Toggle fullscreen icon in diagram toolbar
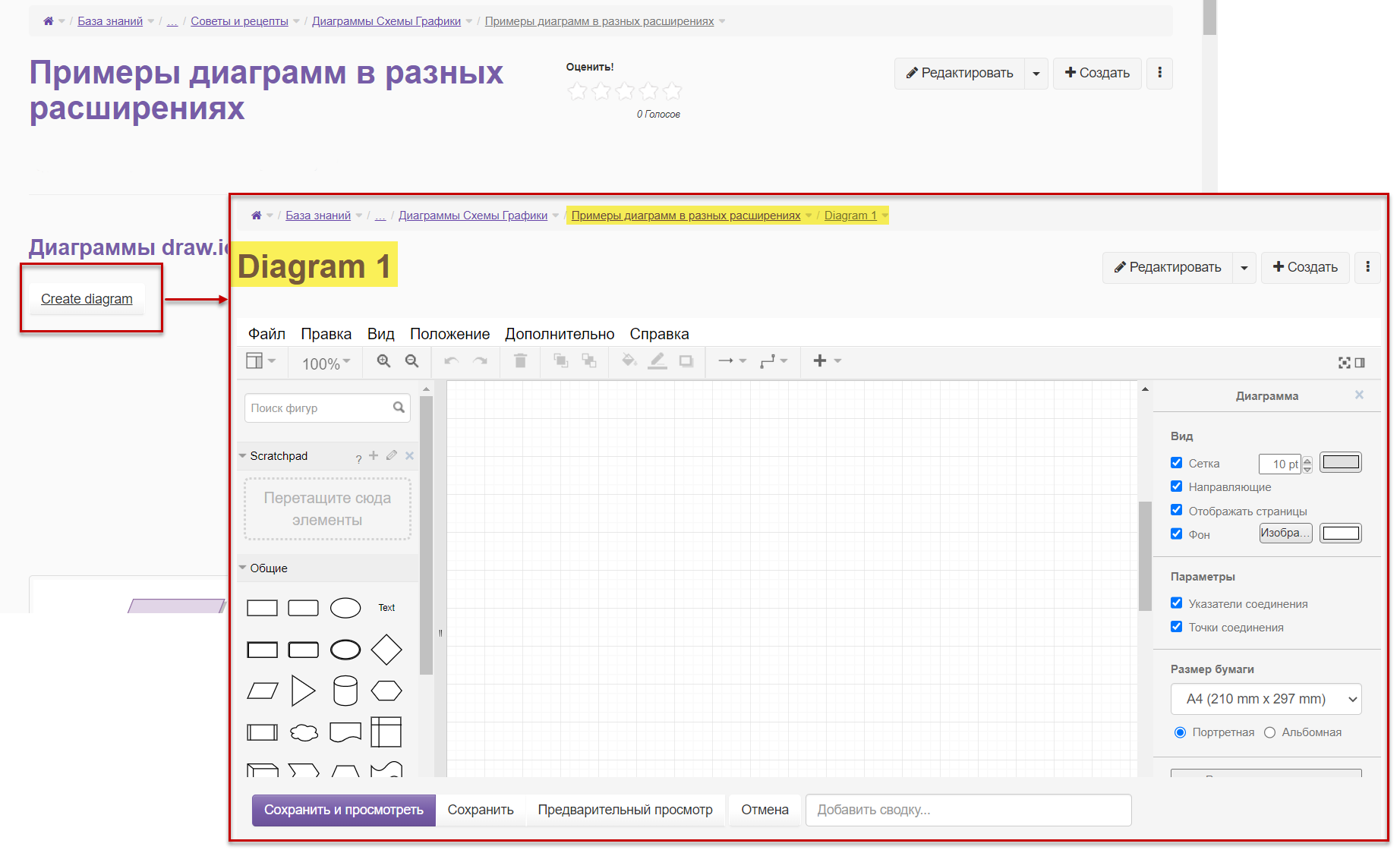The image size is (1400, 853). click(x=1344, y=363)
